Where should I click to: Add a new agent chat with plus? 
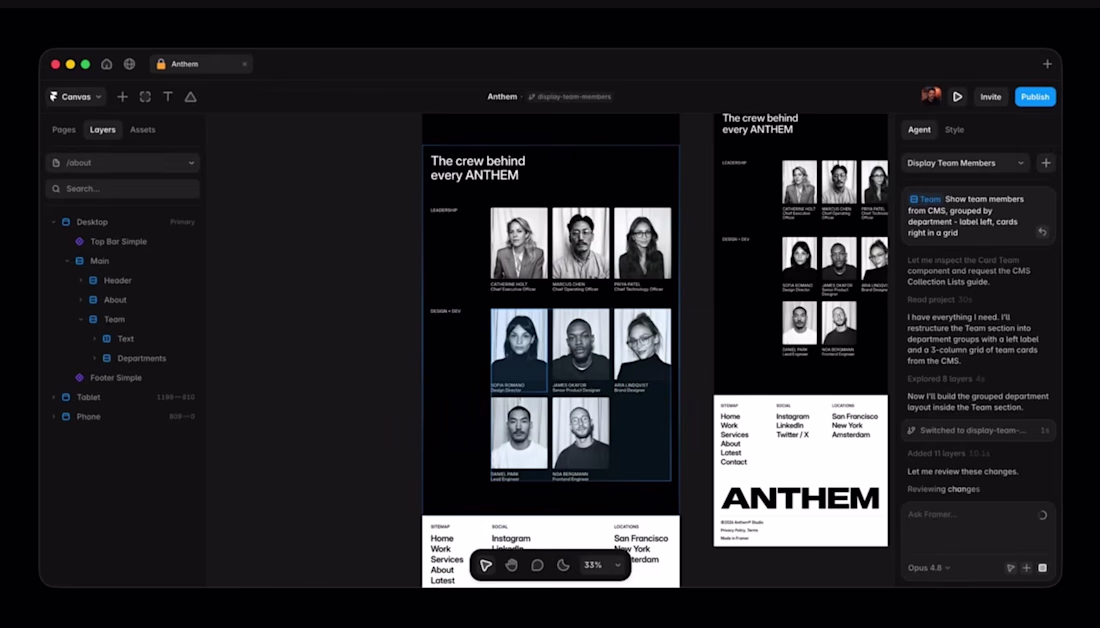(x=1046, y=163)
